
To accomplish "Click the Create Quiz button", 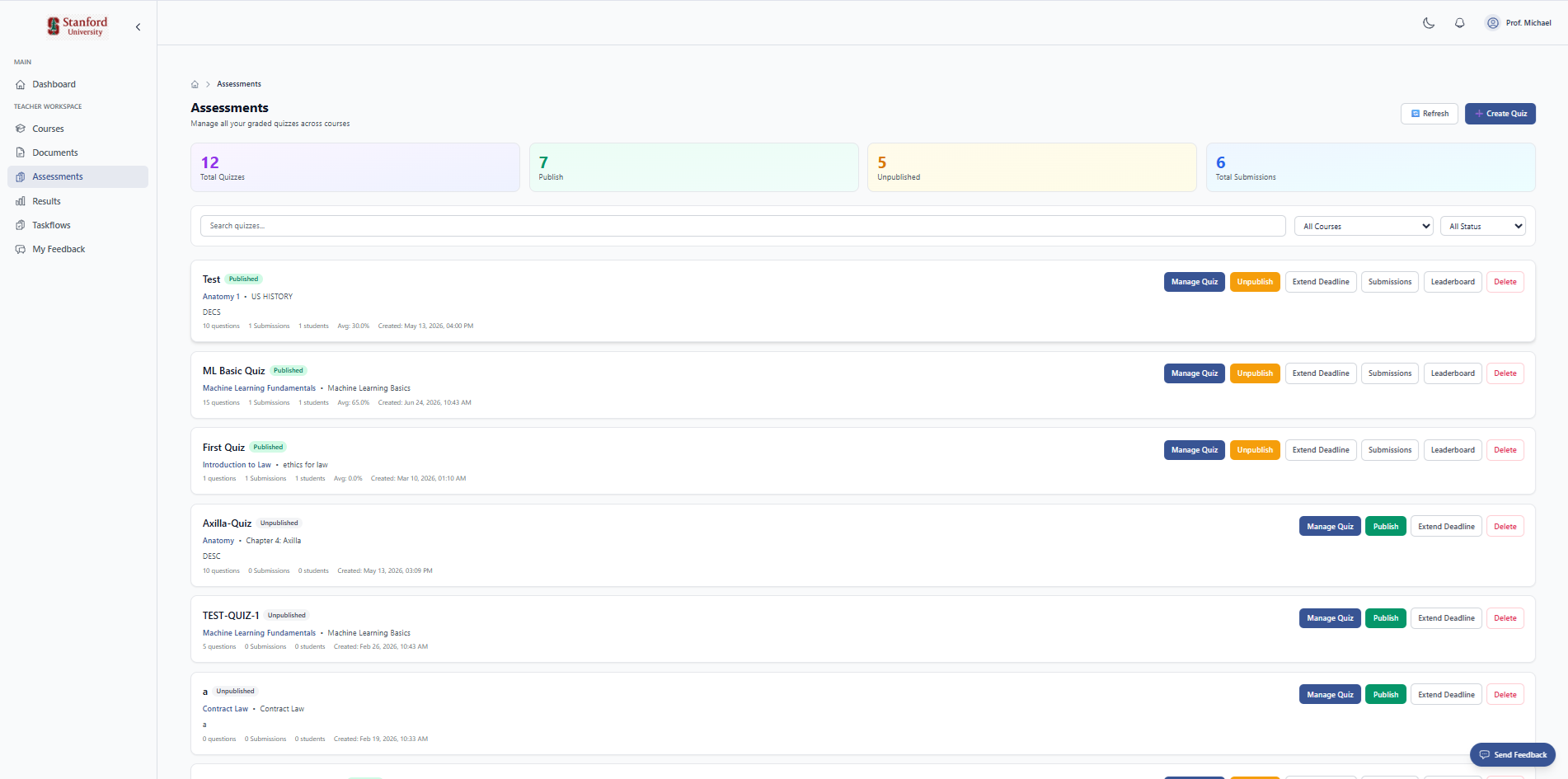I will (1500, 114).
